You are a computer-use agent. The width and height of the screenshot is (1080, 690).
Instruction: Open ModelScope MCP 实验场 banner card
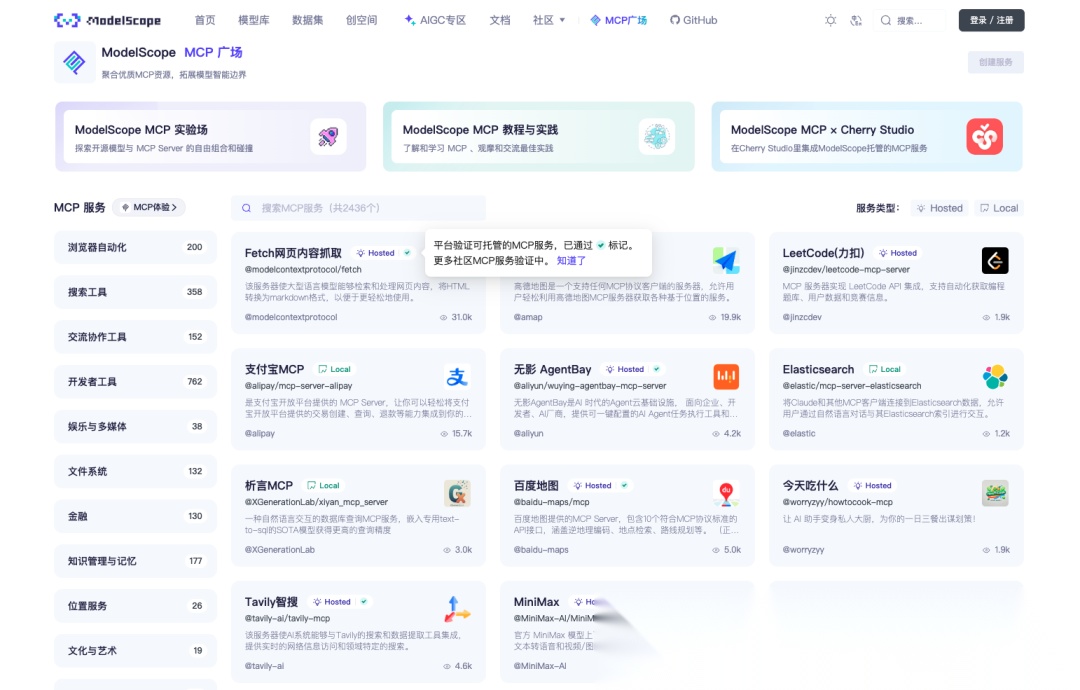210,136
